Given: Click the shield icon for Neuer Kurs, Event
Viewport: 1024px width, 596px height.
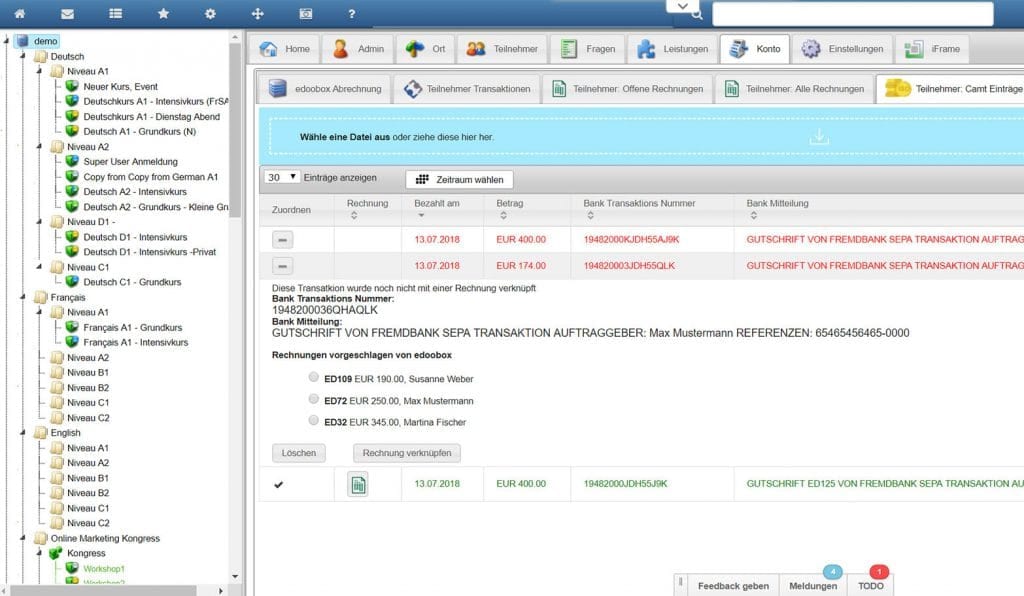Looking at the screenshot, I should (72, 86).
